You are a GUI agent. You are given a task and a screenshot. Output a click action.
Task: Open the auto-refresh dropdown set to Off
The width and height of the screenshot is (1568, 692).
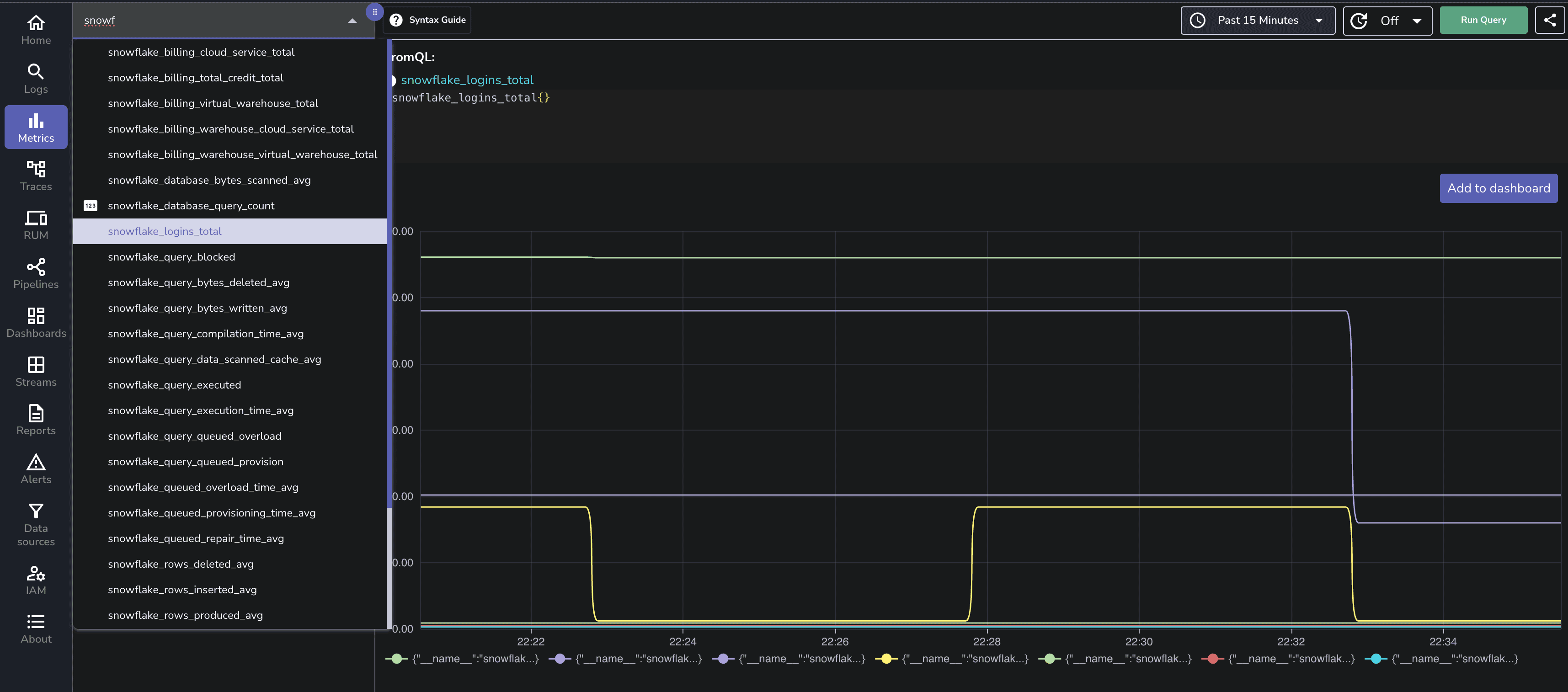click(x=1388, y=20)
